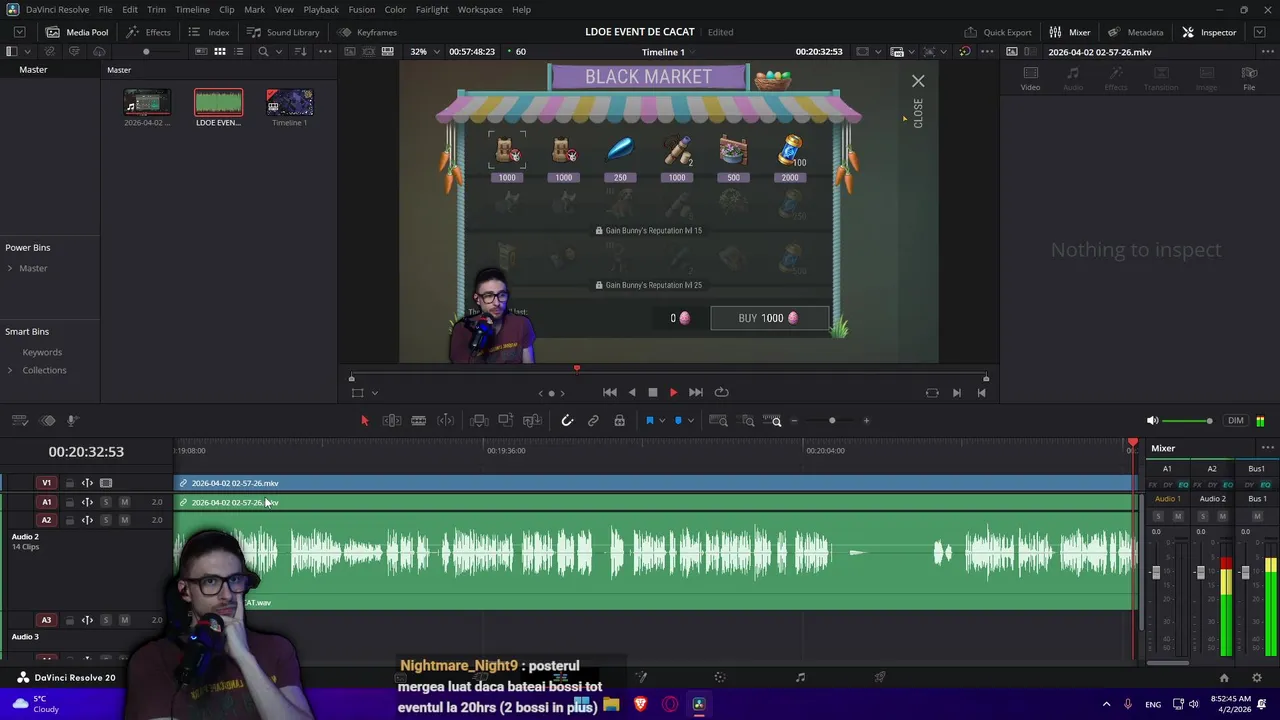The height and width of the screenshot is (720, 1280).
Task: Expand the Master bin under Power Bins
Action: (x=10, y=268)
